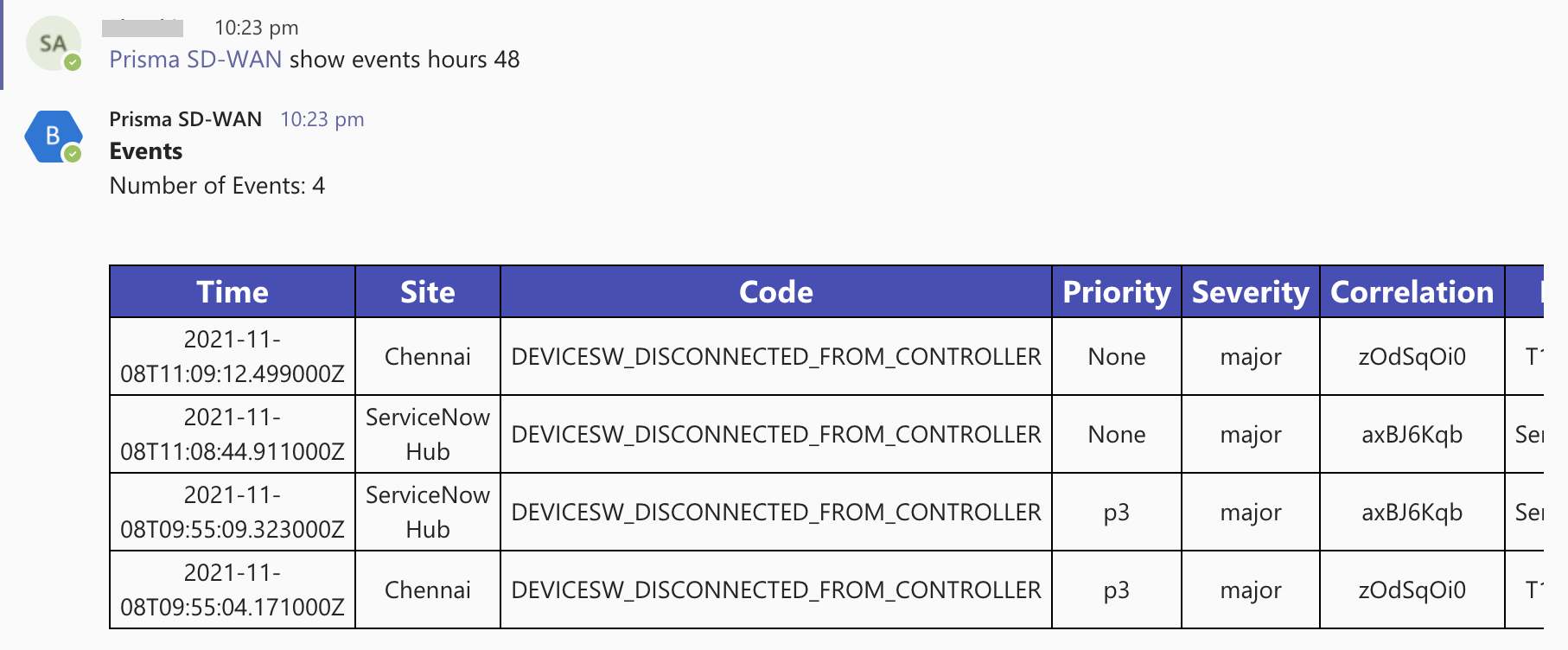The image size is (1568, 650).
Task: Click the Chennai site cell in first row
Action: pos(427,357)
